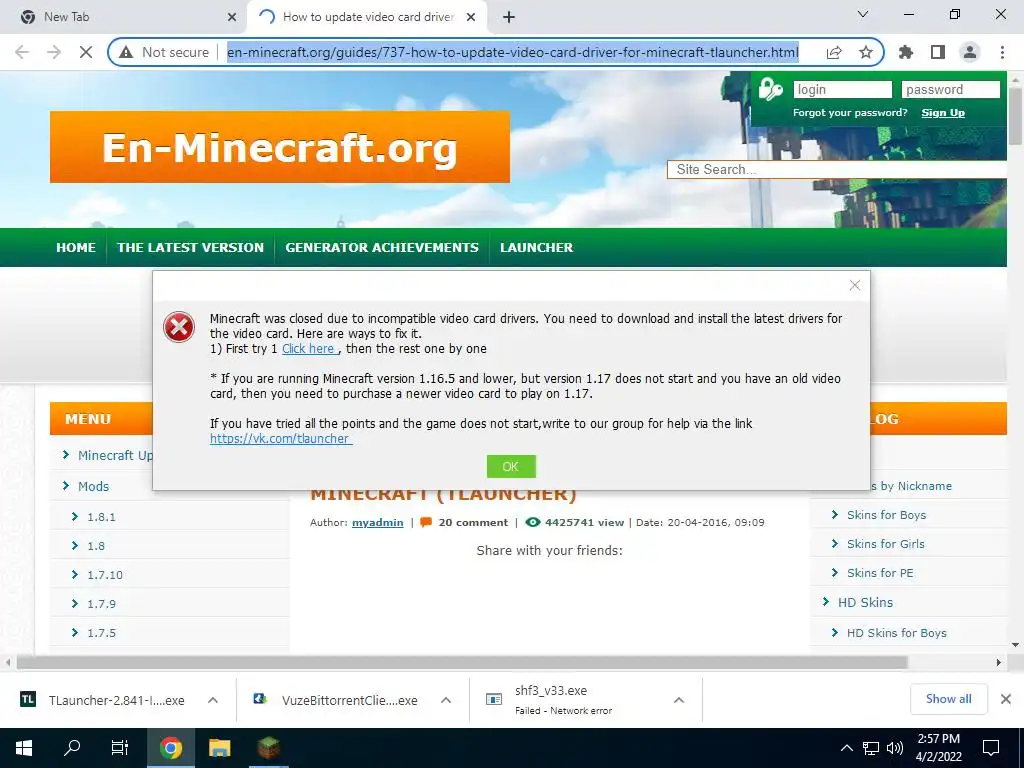Select Mods version 1.7.10
This screenshot has height=768, width=1024.
pyautogui.click(x=104, y=575)
